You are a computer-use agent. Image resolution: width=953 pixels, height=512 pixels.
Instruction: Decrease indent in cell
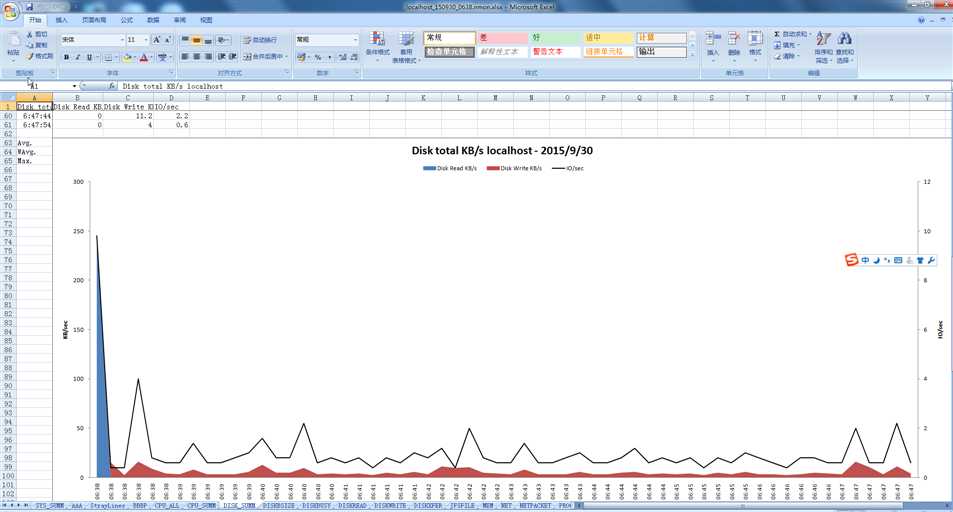coord(221,57)
